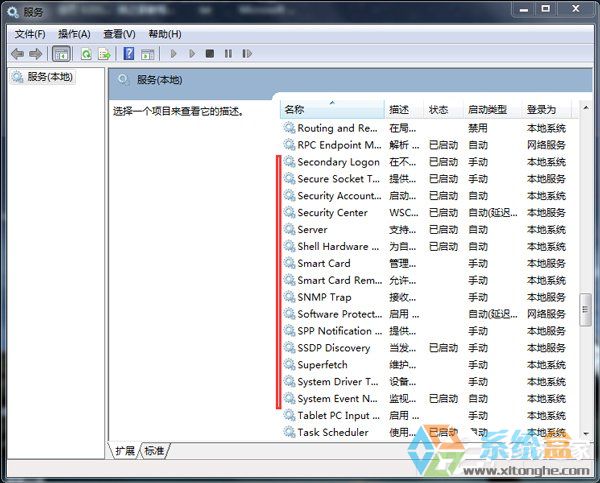Click the gear icon beside Smart Card
This screenshot has height=483, width=600.
coord(289,263)
